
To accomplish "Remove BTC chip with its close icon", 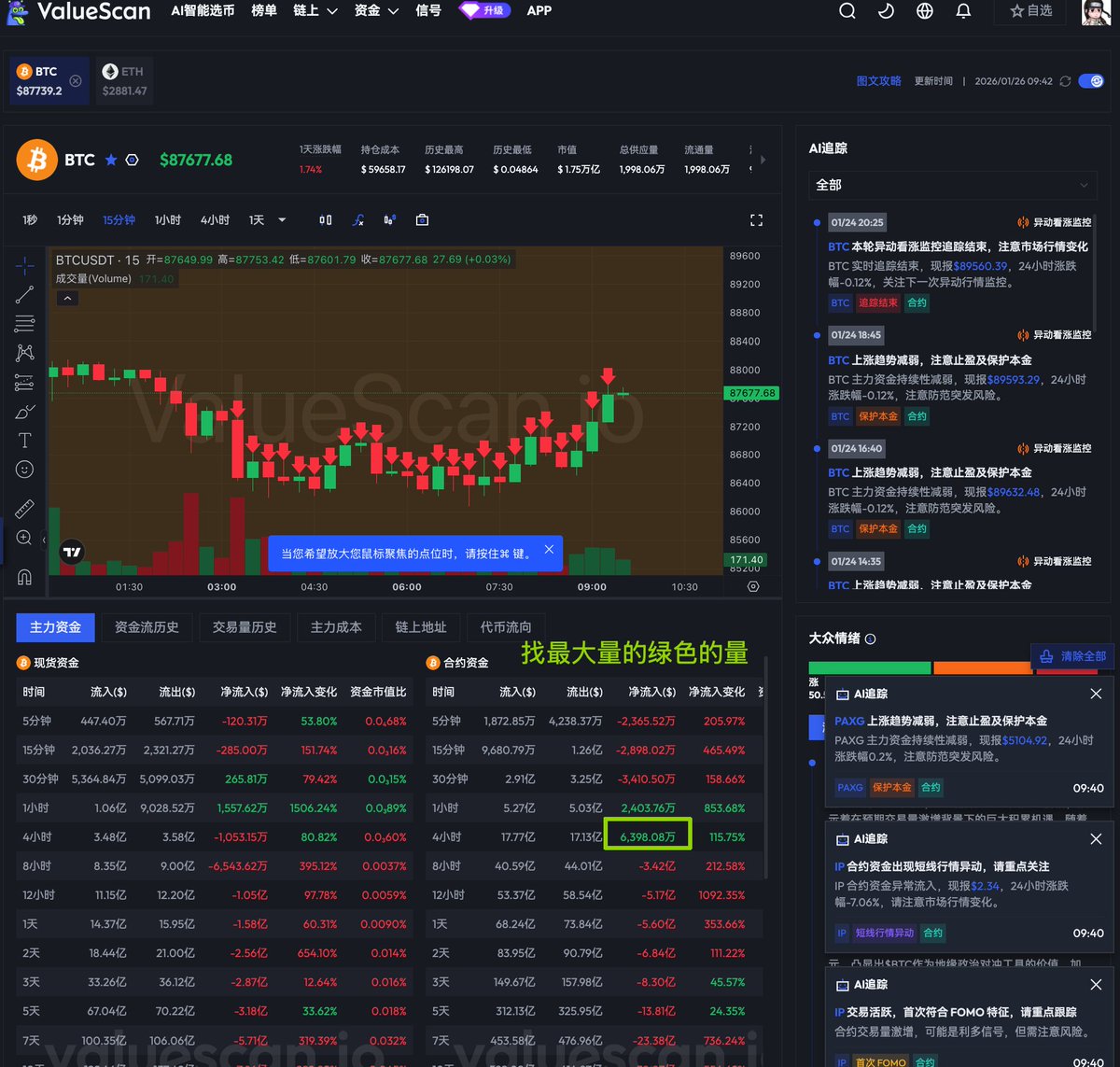I will [76, 81].
